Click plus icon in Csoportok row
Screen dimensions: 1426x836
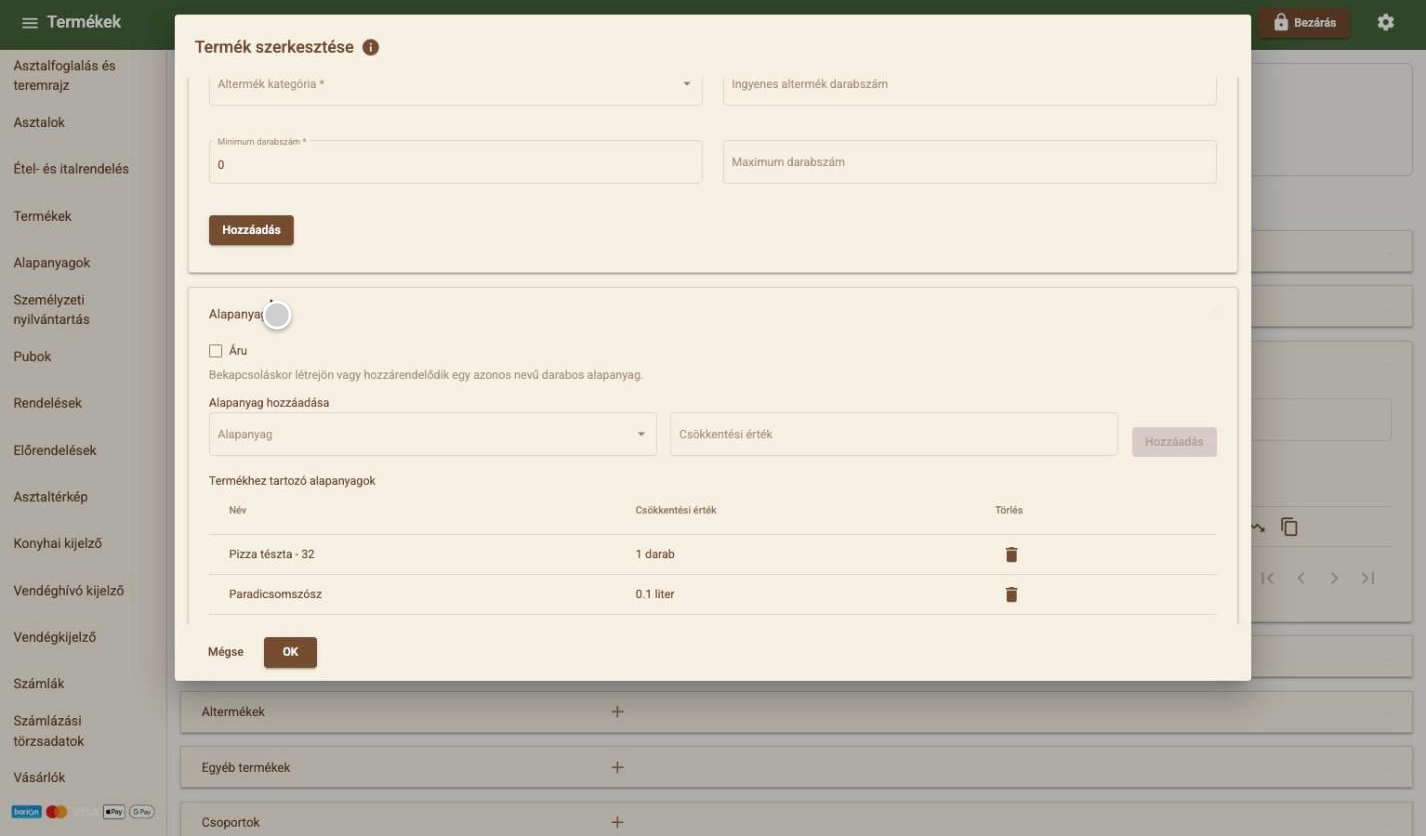pos(617,822)
